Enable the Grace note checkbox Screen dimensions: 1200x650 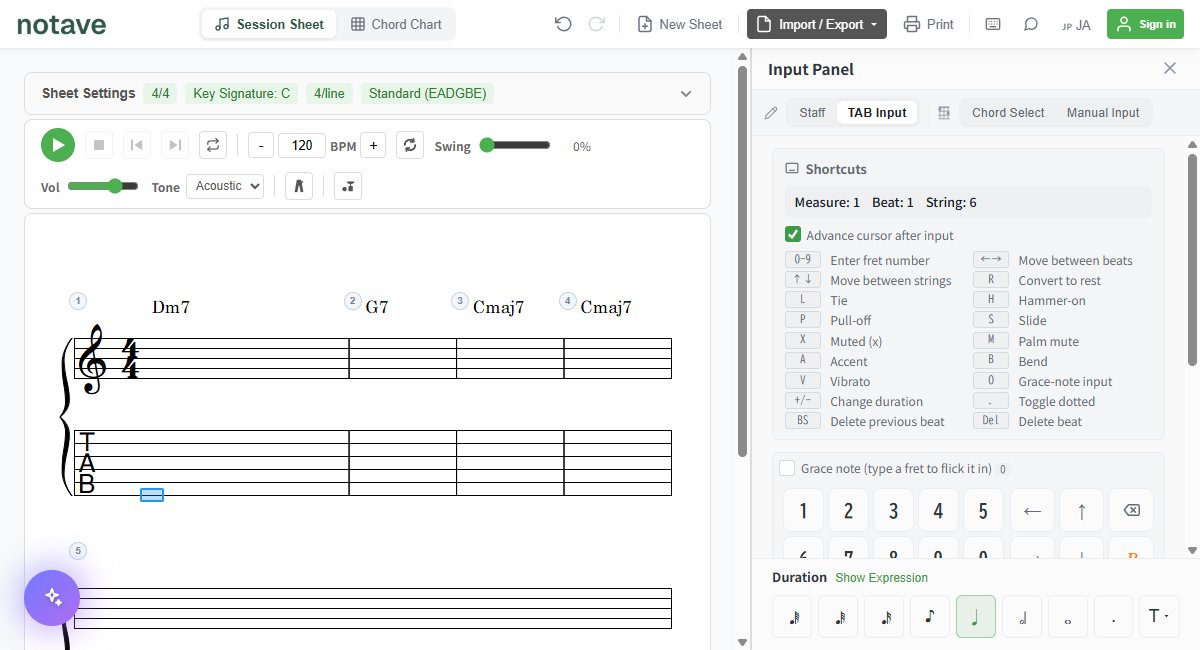tap(787, 468)
